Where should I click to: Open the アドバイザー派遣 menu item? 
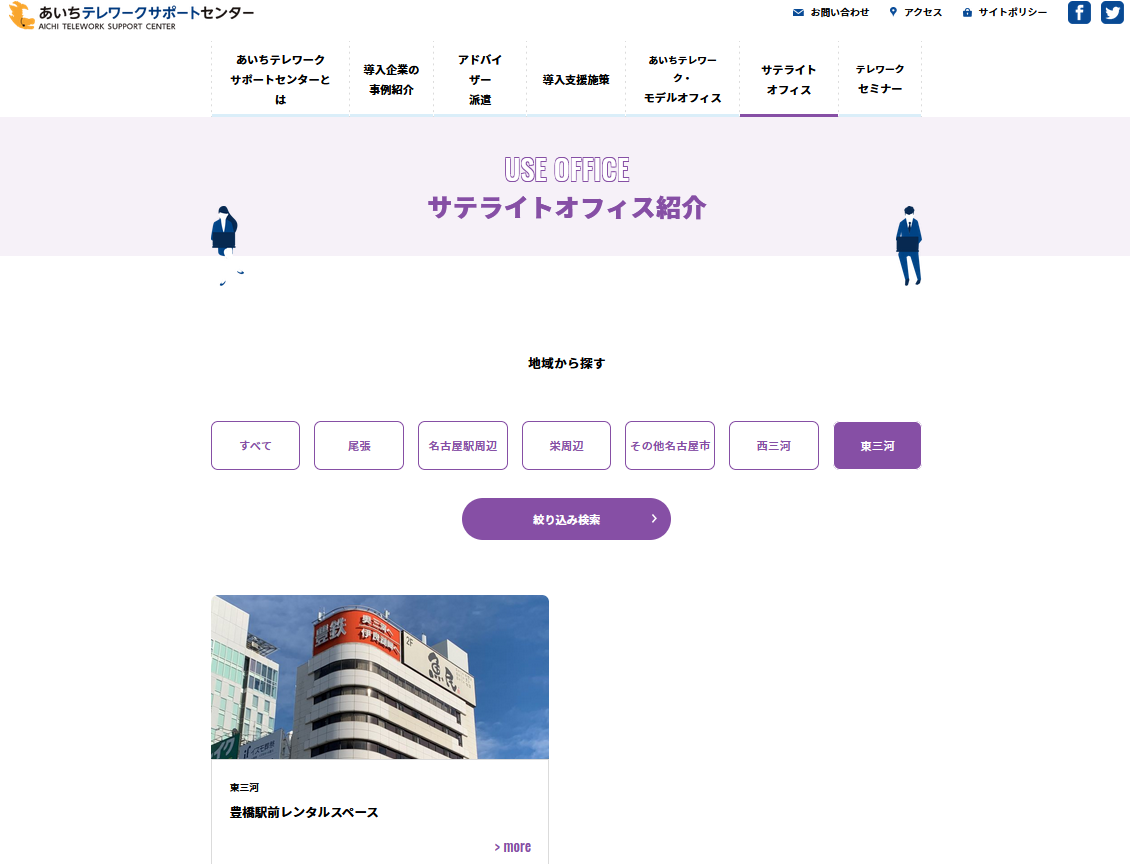480,80
